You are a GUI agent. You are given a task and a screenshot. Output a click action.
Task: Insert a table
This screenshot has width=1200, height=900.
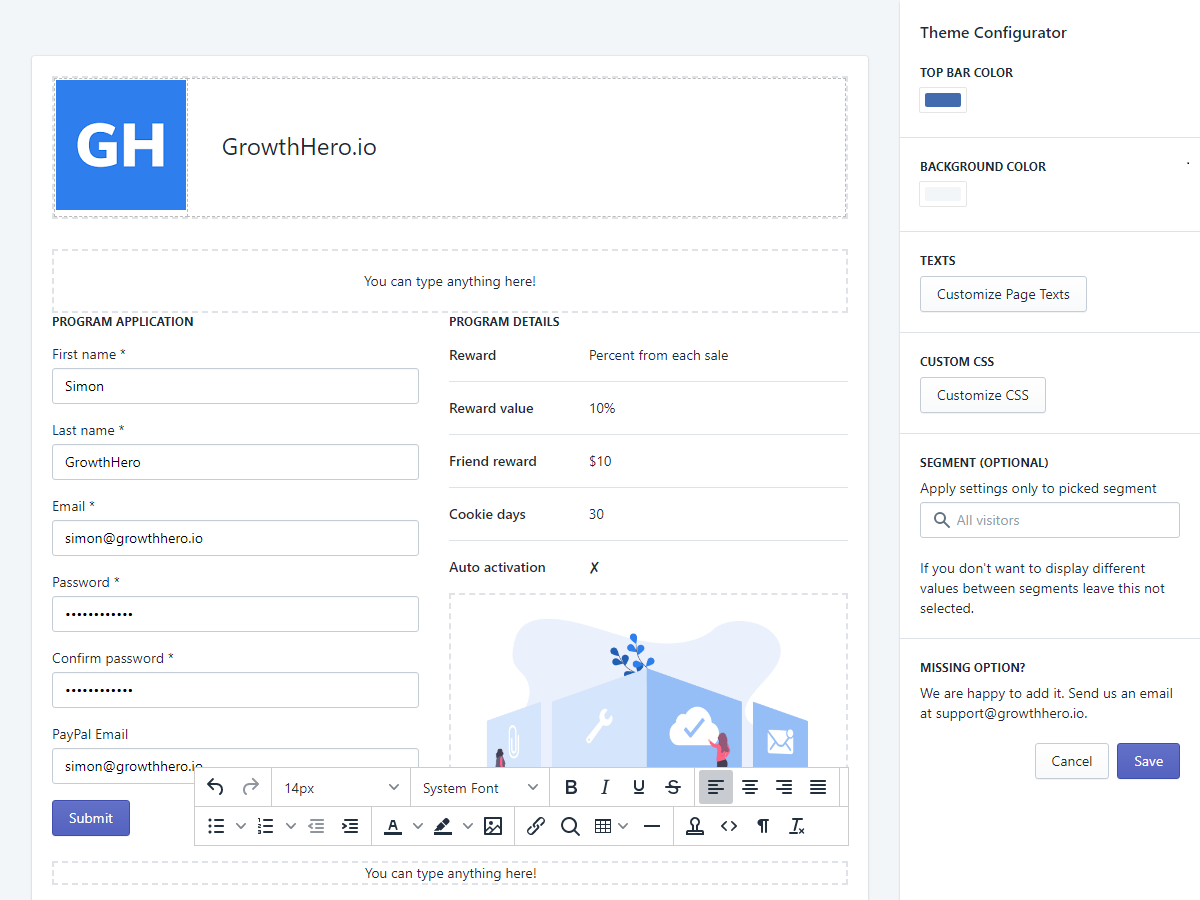coord(603,826)
